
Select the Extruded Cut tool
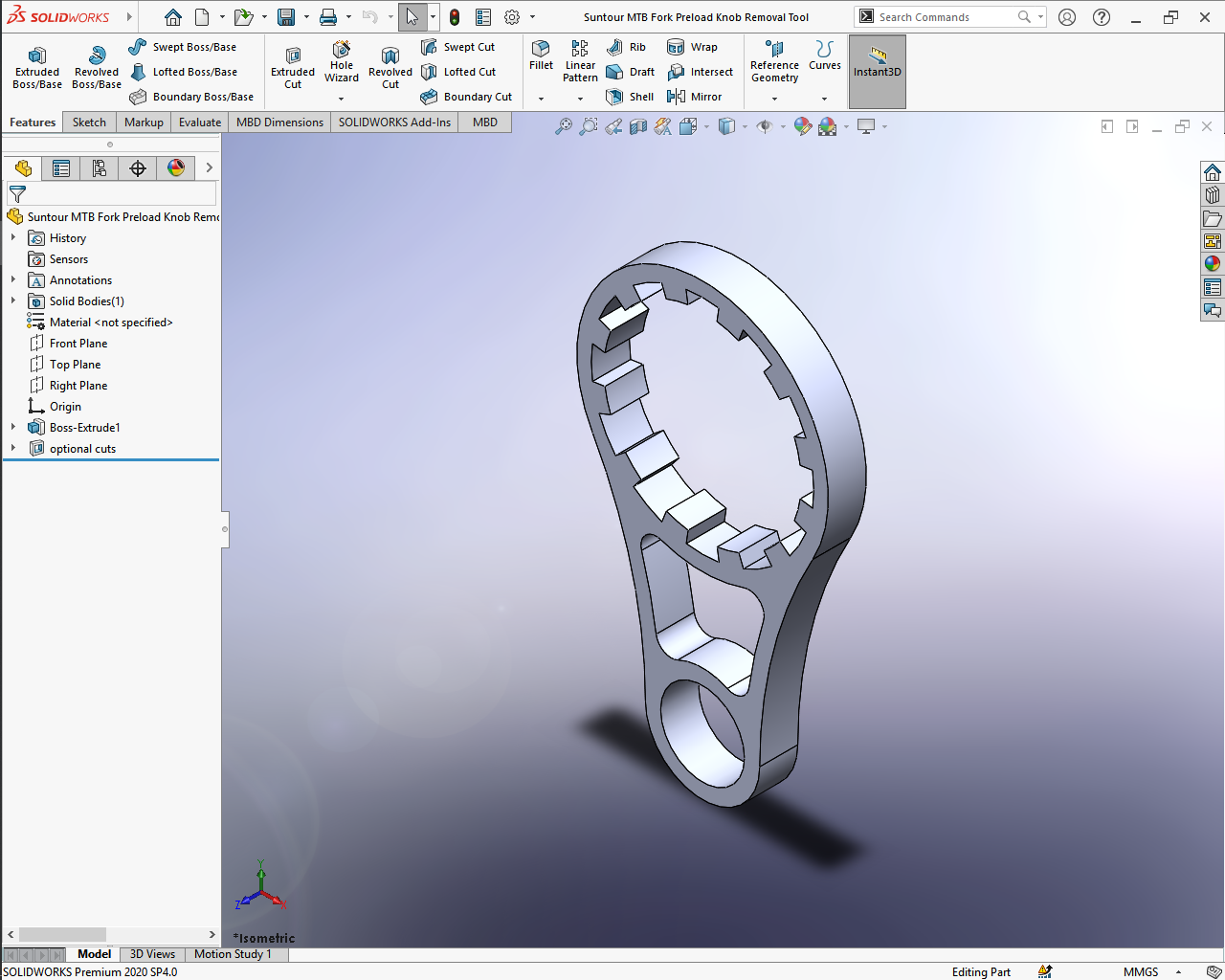pos(293,68)
